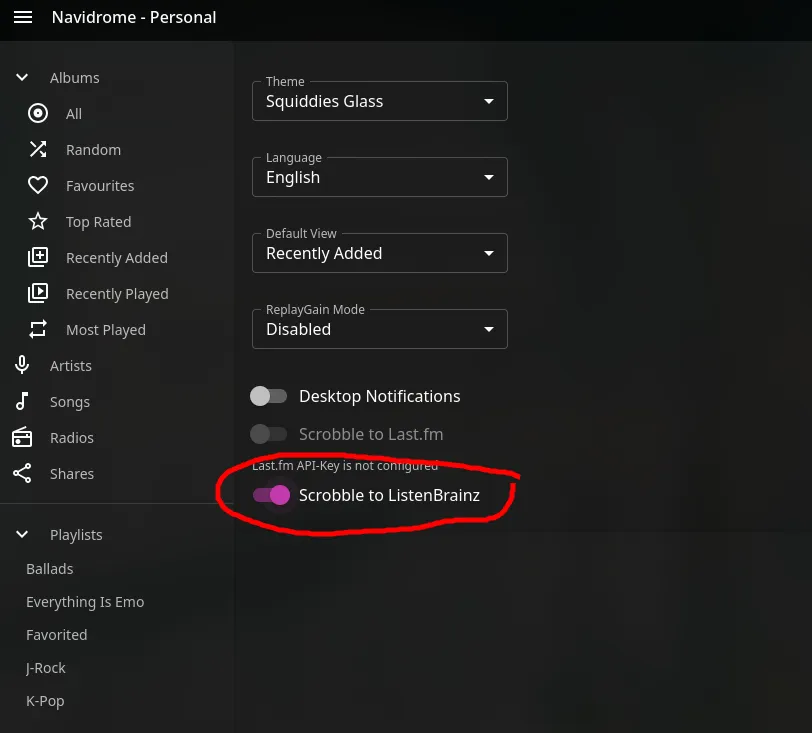Image resolution: width=812 pixels, height=733 pixels.
Task: Click the Random shuffle icon
Action: (37, 149)
